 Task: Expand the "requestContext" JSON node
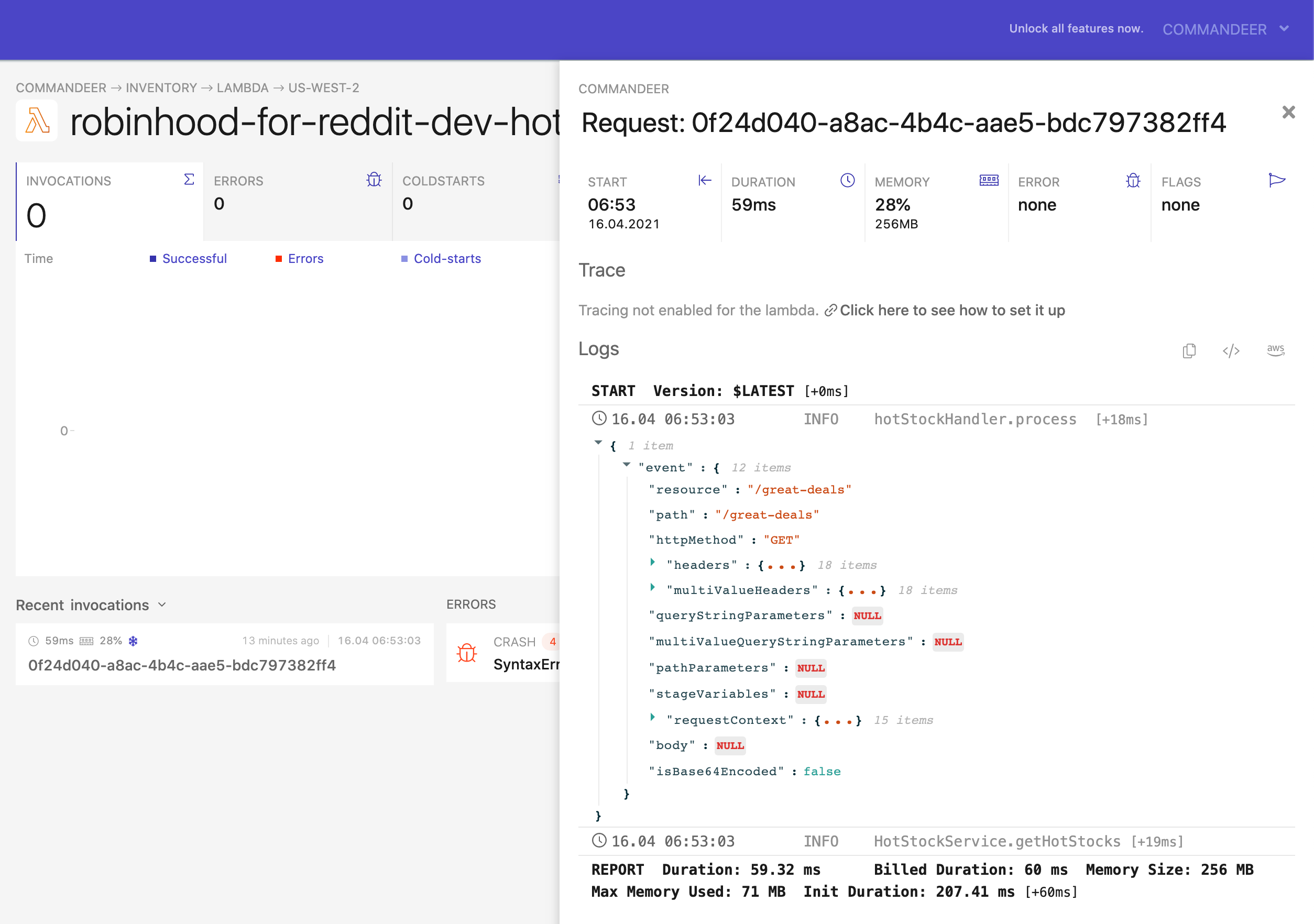(652, 717)
